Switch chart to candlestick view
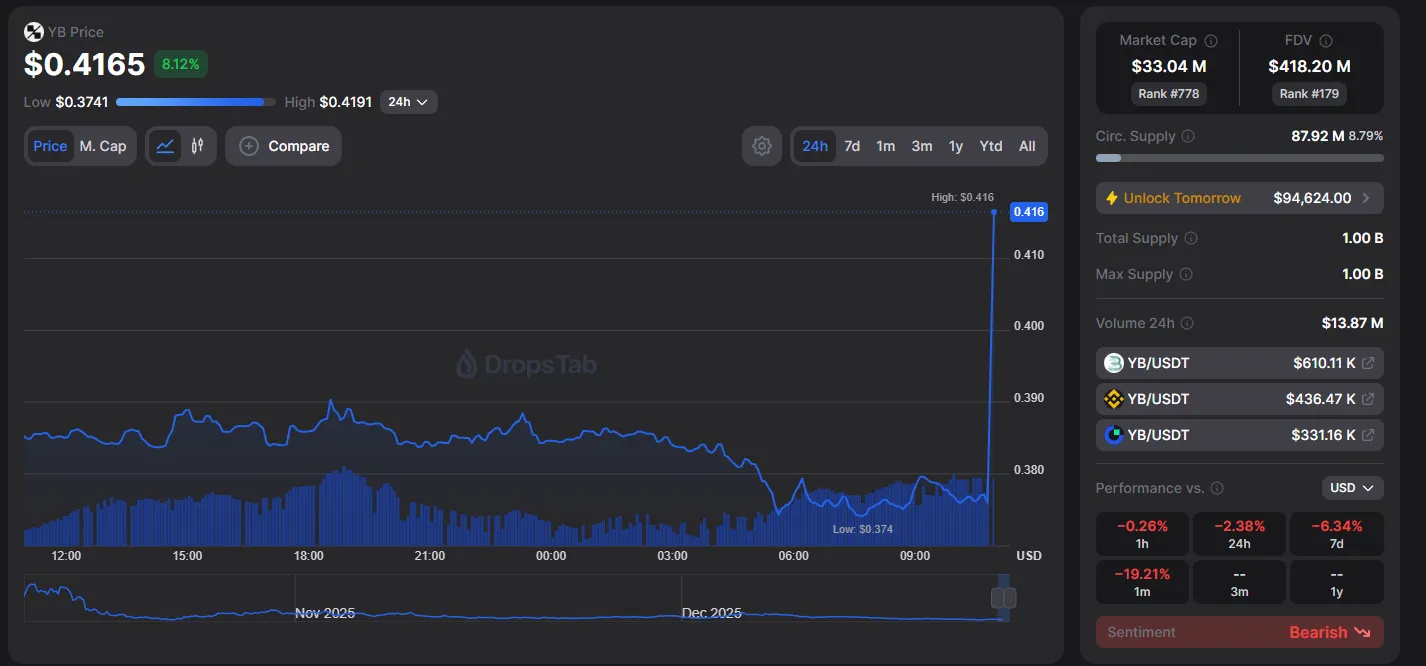The width and height of the screenshot is (1426, 666). (197, 145)
